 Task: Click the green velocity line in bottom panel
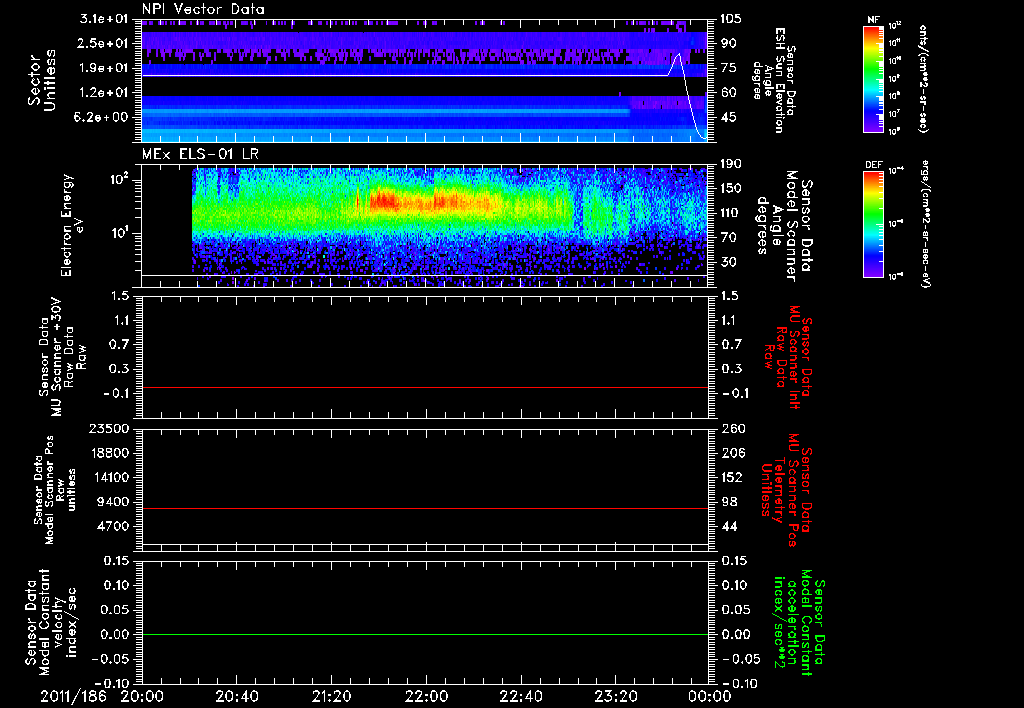425,634
